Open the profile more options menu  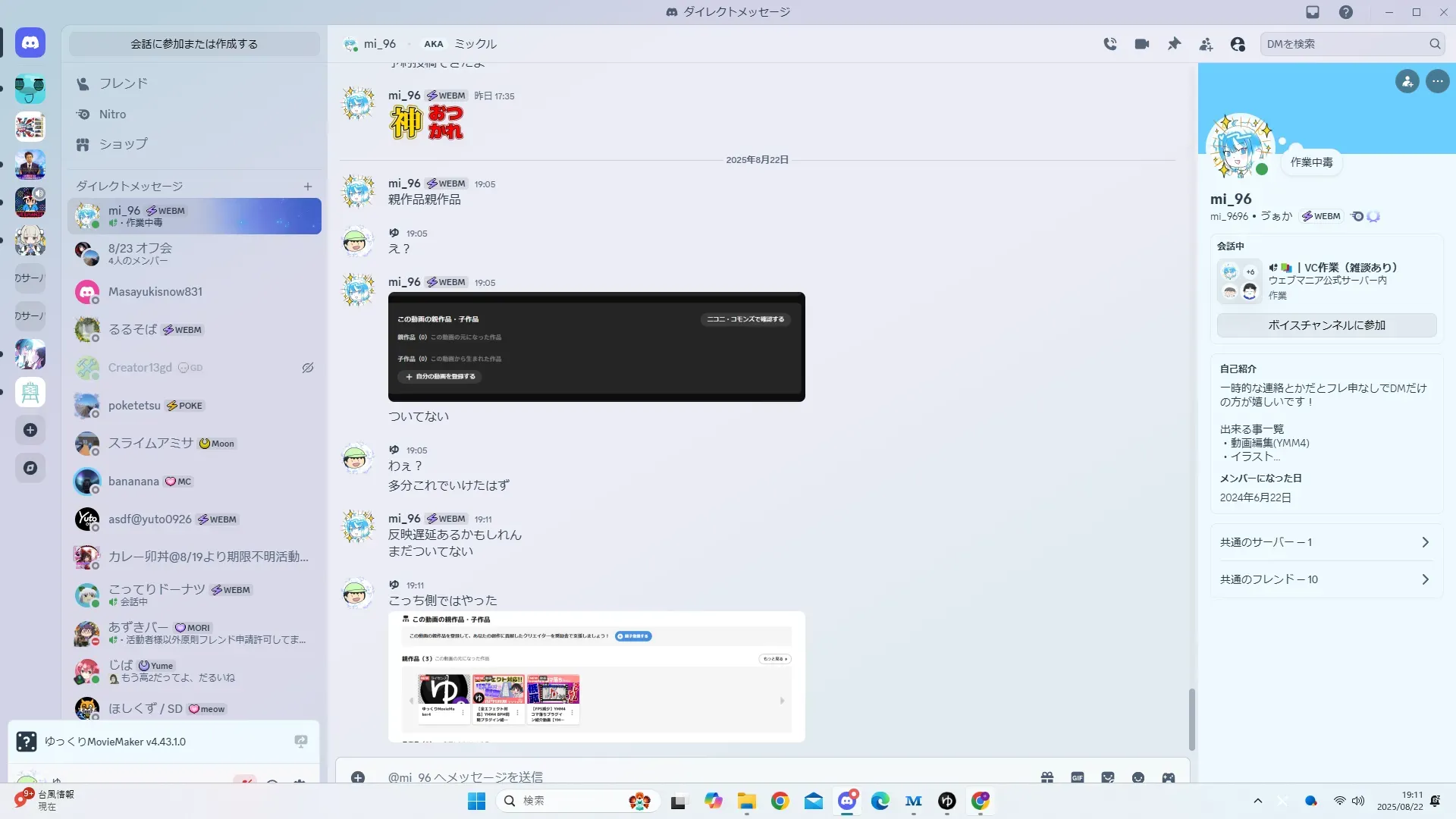point(1438,81)
